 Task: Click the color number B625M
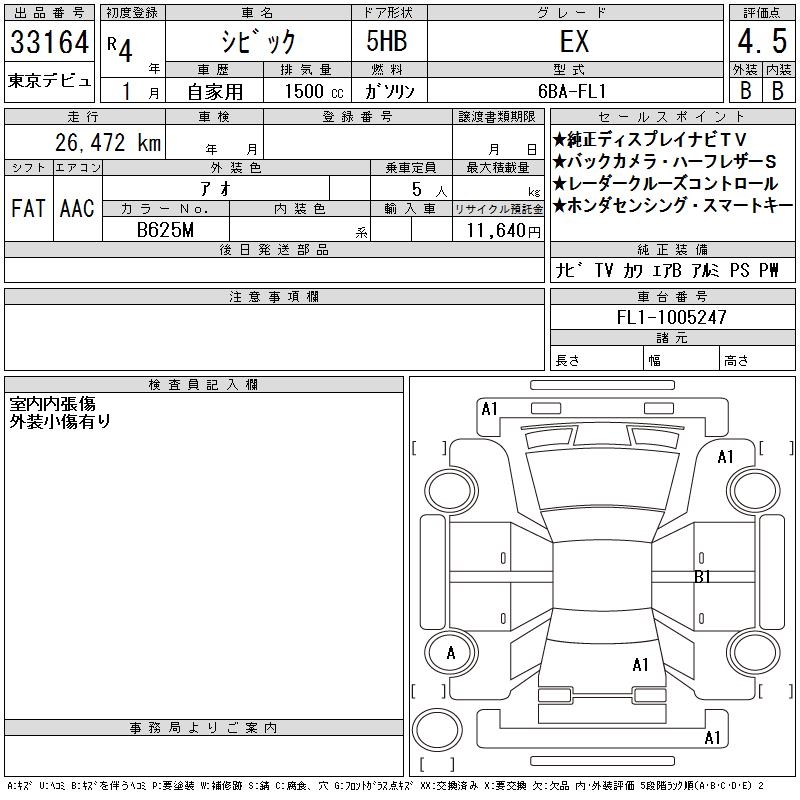click(x=165, y=230)
